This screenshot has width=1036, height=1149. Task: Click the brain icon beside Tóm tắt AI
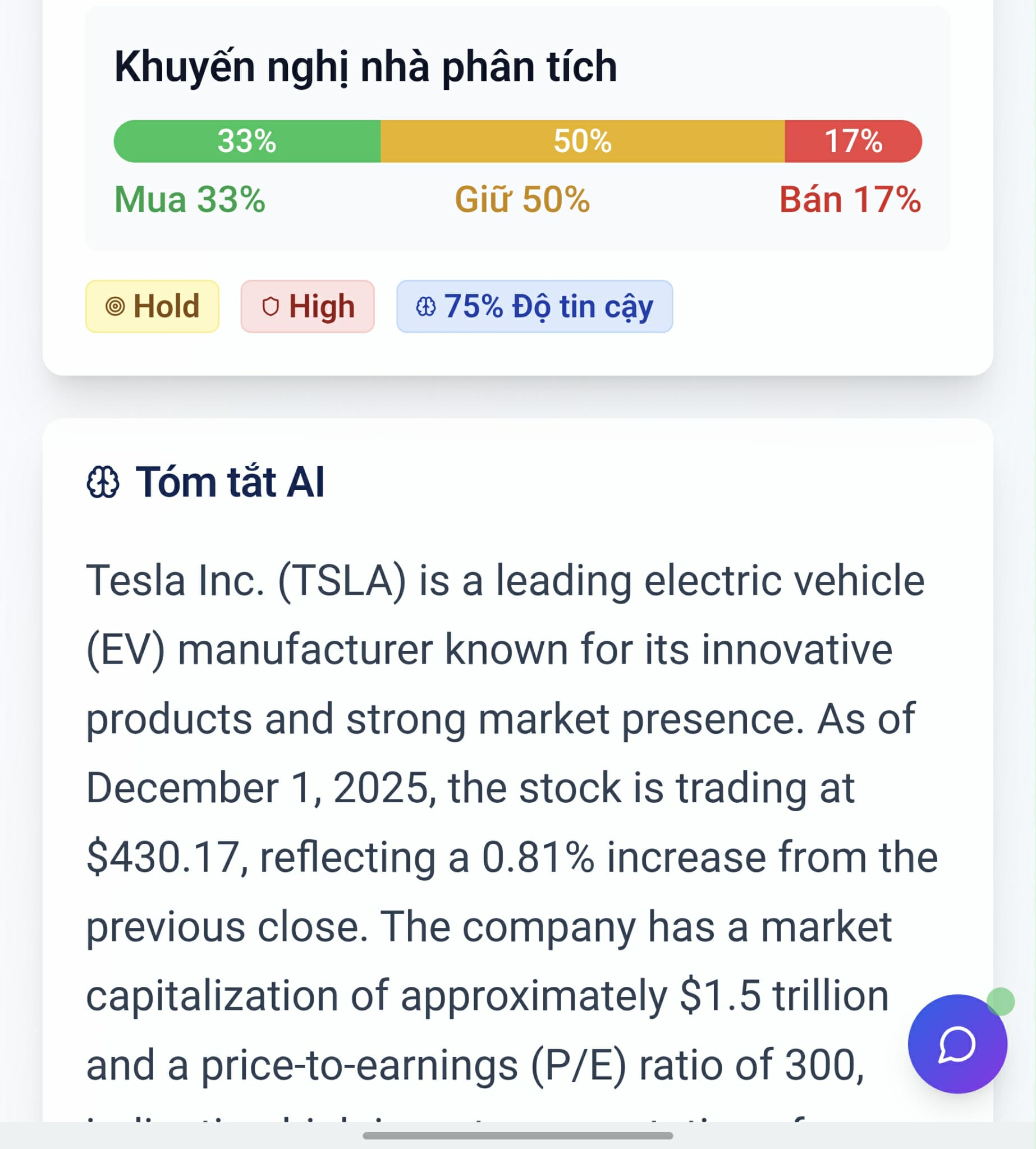pyautogui.click(x=103, y=482)
